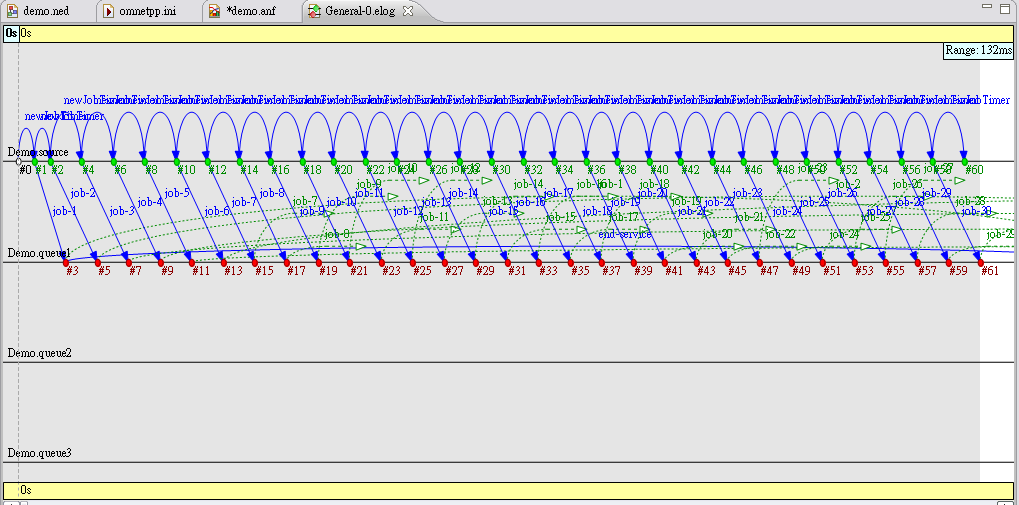This screenshot has height=505, width=1019.
Task: Switch to the *demo.anf tab
Action: [252, 11]
